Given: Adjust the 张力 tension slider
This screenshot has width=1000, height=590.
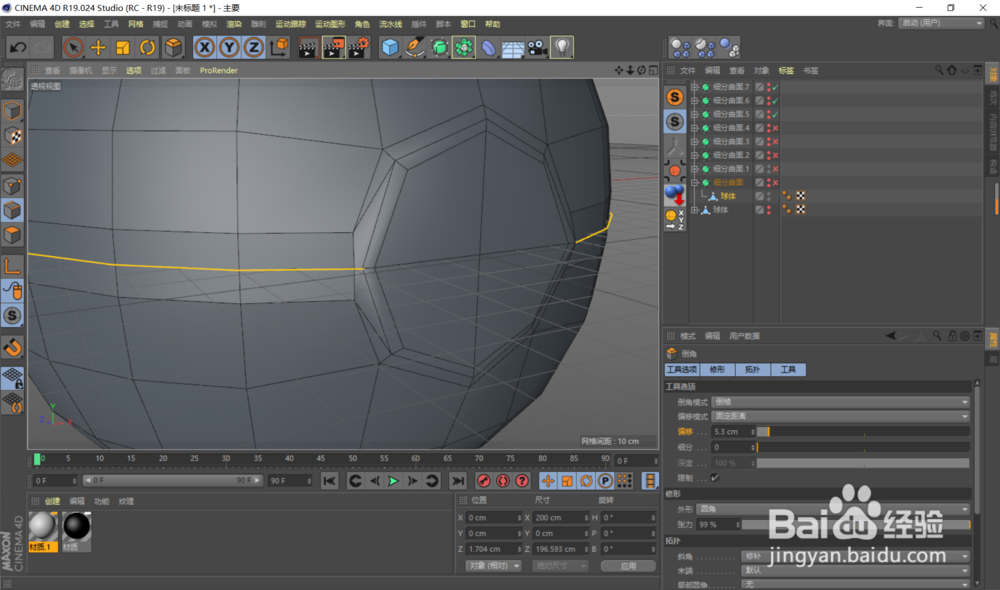Looking at the screenshot, I should (x=856, y=524).
